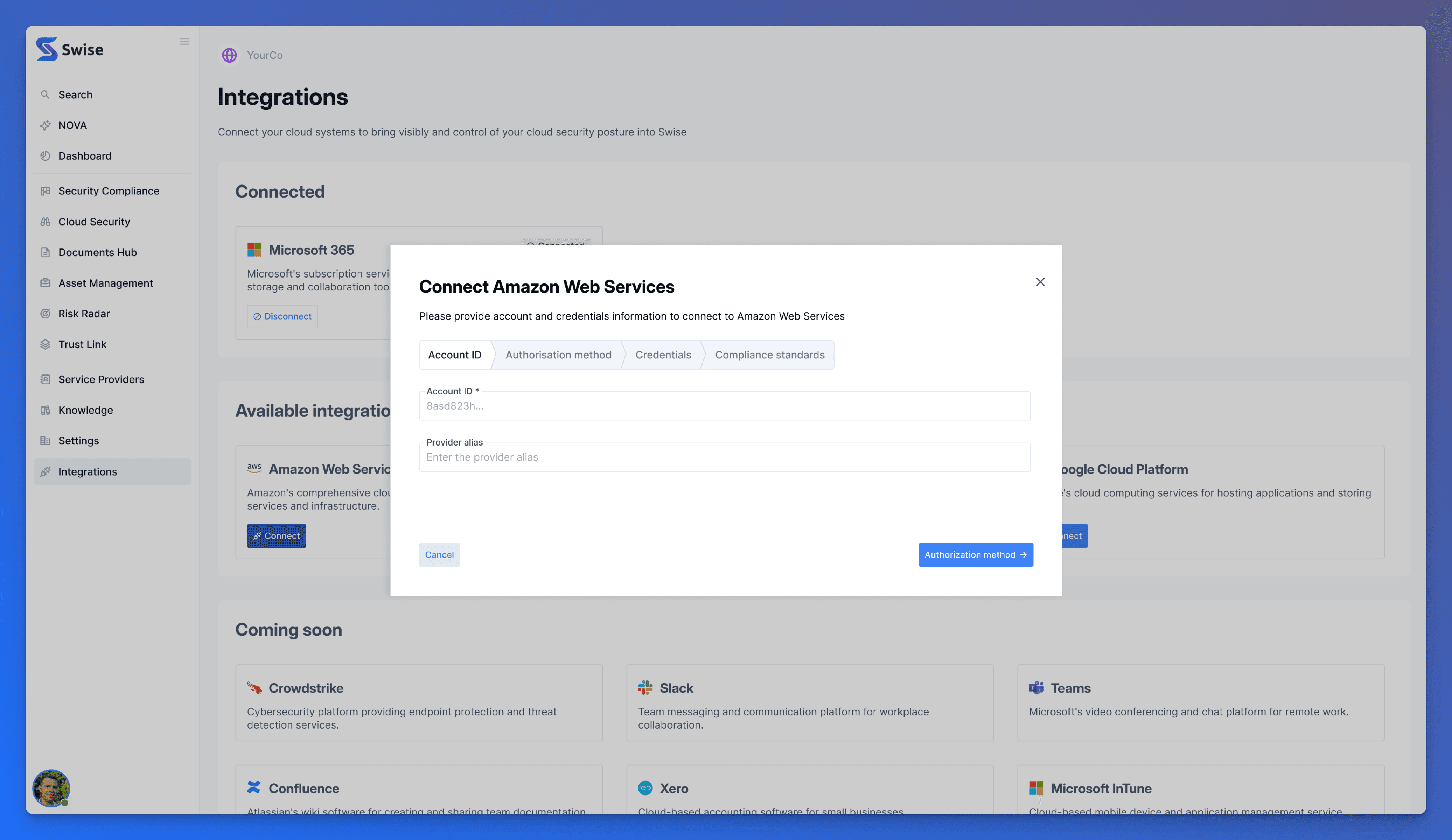Click the Confluence card title
1452x840 pixels.
click(303, 788)
